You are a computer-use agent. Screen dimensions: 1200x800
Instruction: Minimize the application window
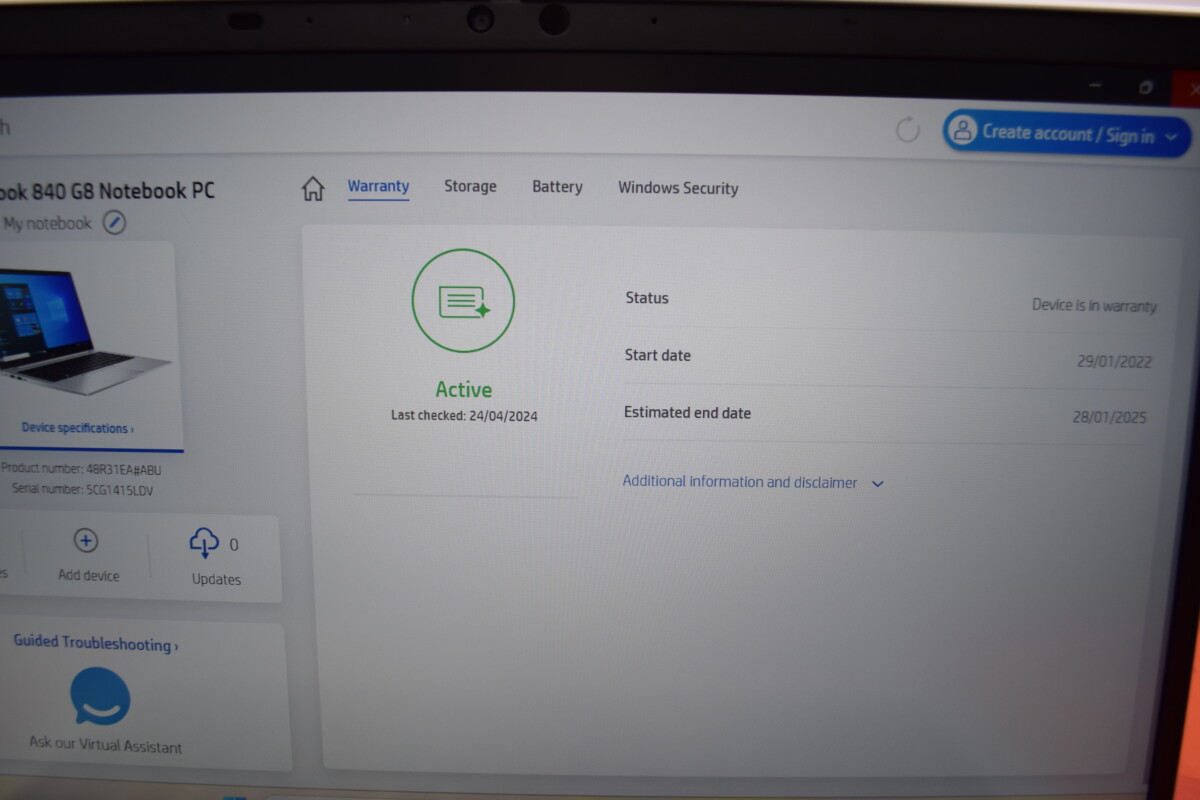[1096, 86]
